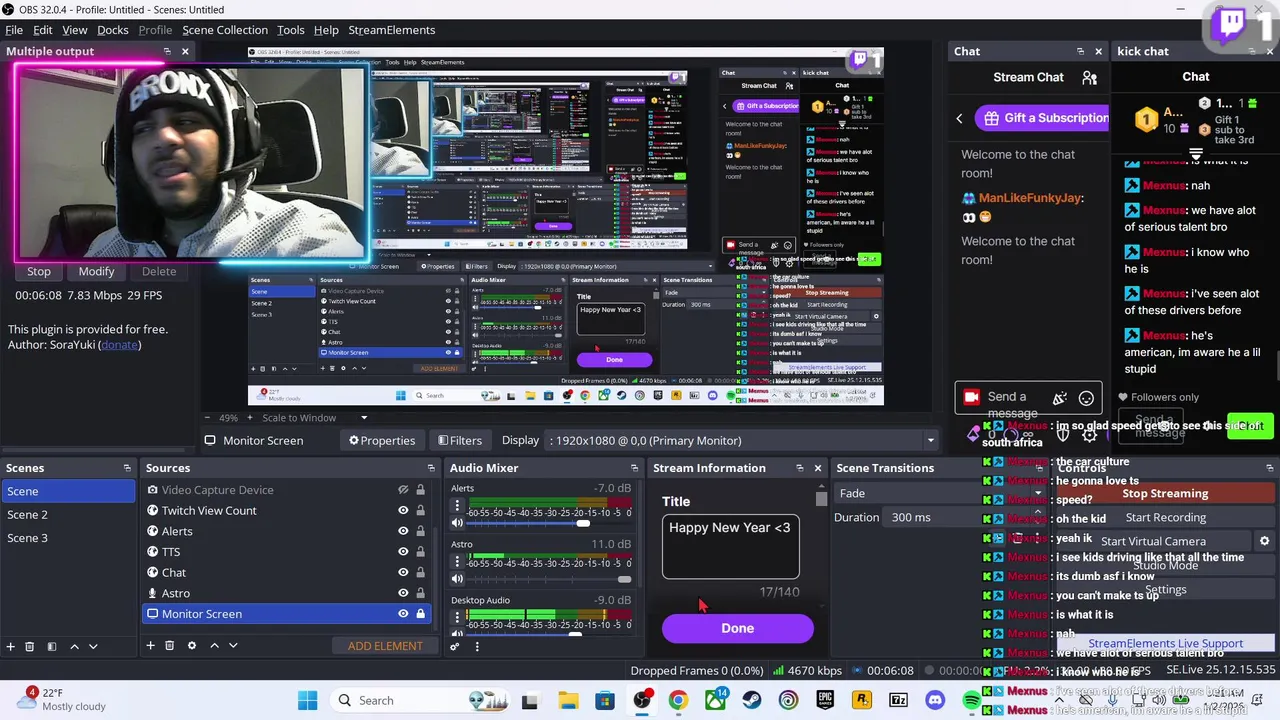Undock the Audio Mixer panel
1280x720 pixels.
pos(634,468)
